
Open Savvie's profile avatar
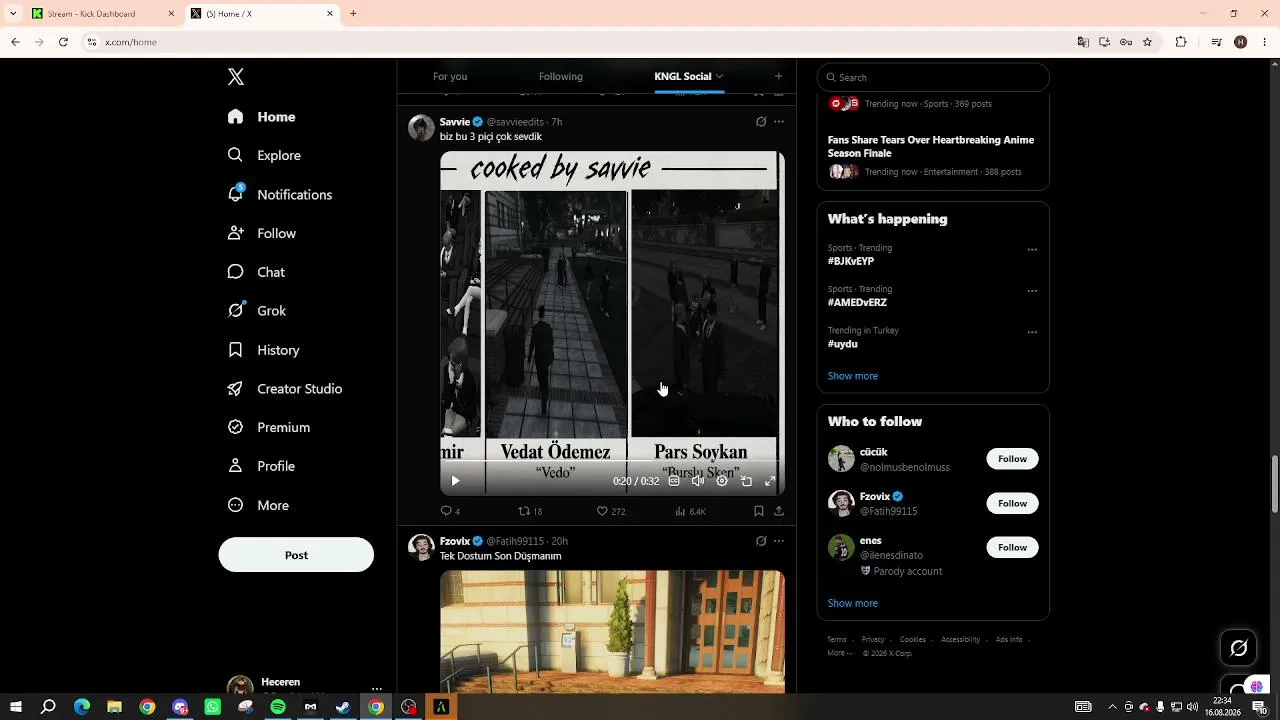point(422,128)
